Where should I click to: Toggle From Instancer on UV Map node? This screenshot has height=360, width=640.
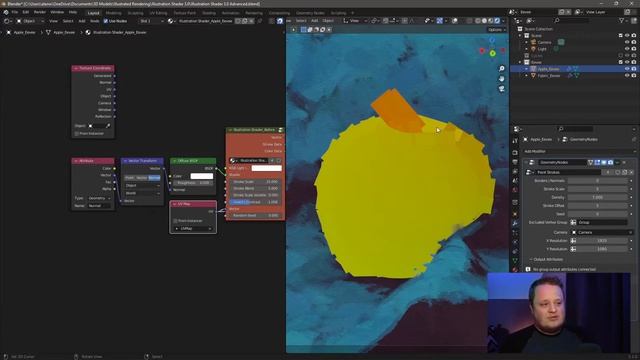pyautogui.click(x=176, y=220)
